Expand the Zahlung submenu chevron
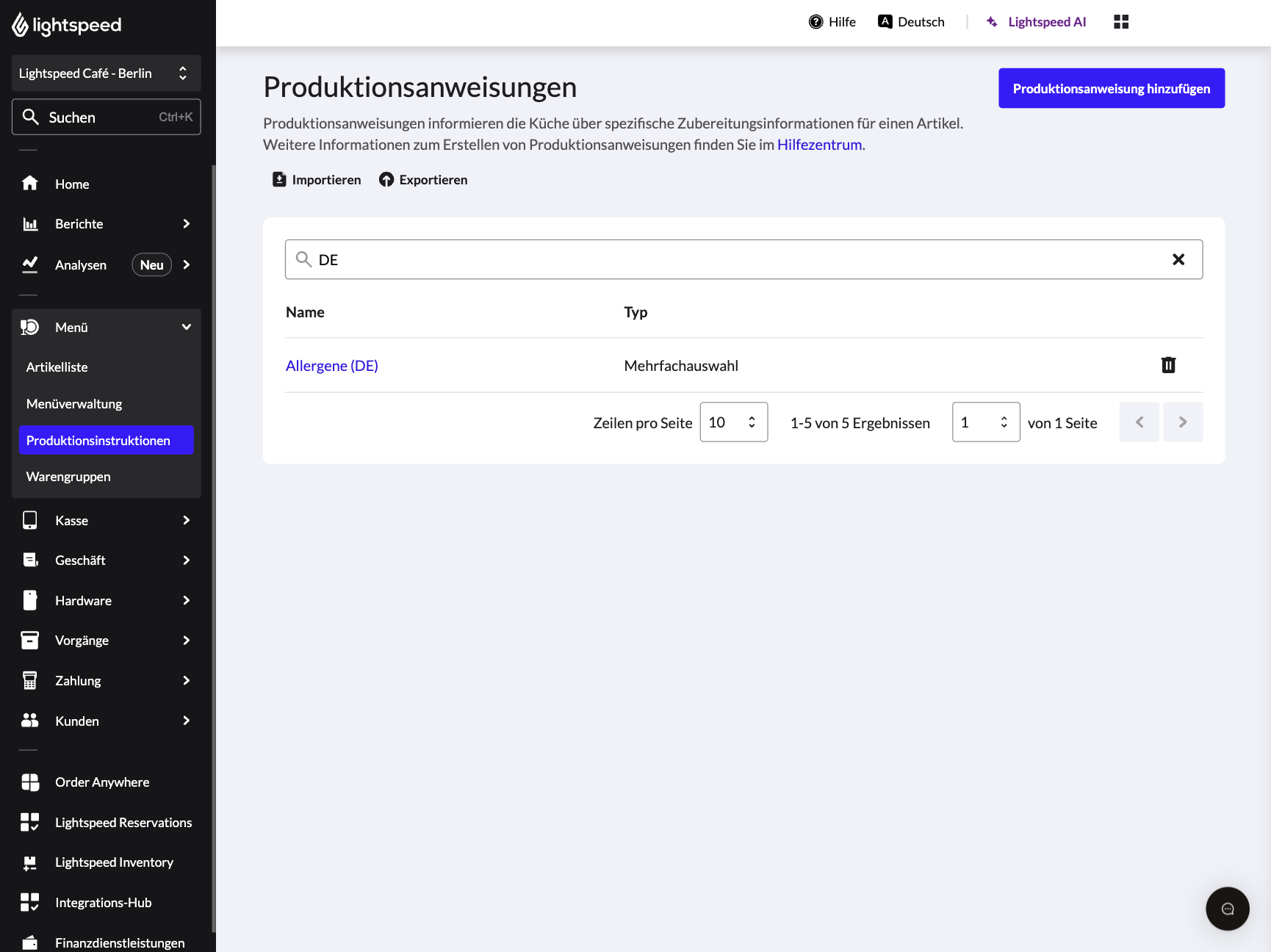The height and width of the screenshot is (952, 1271). point(187,680)
